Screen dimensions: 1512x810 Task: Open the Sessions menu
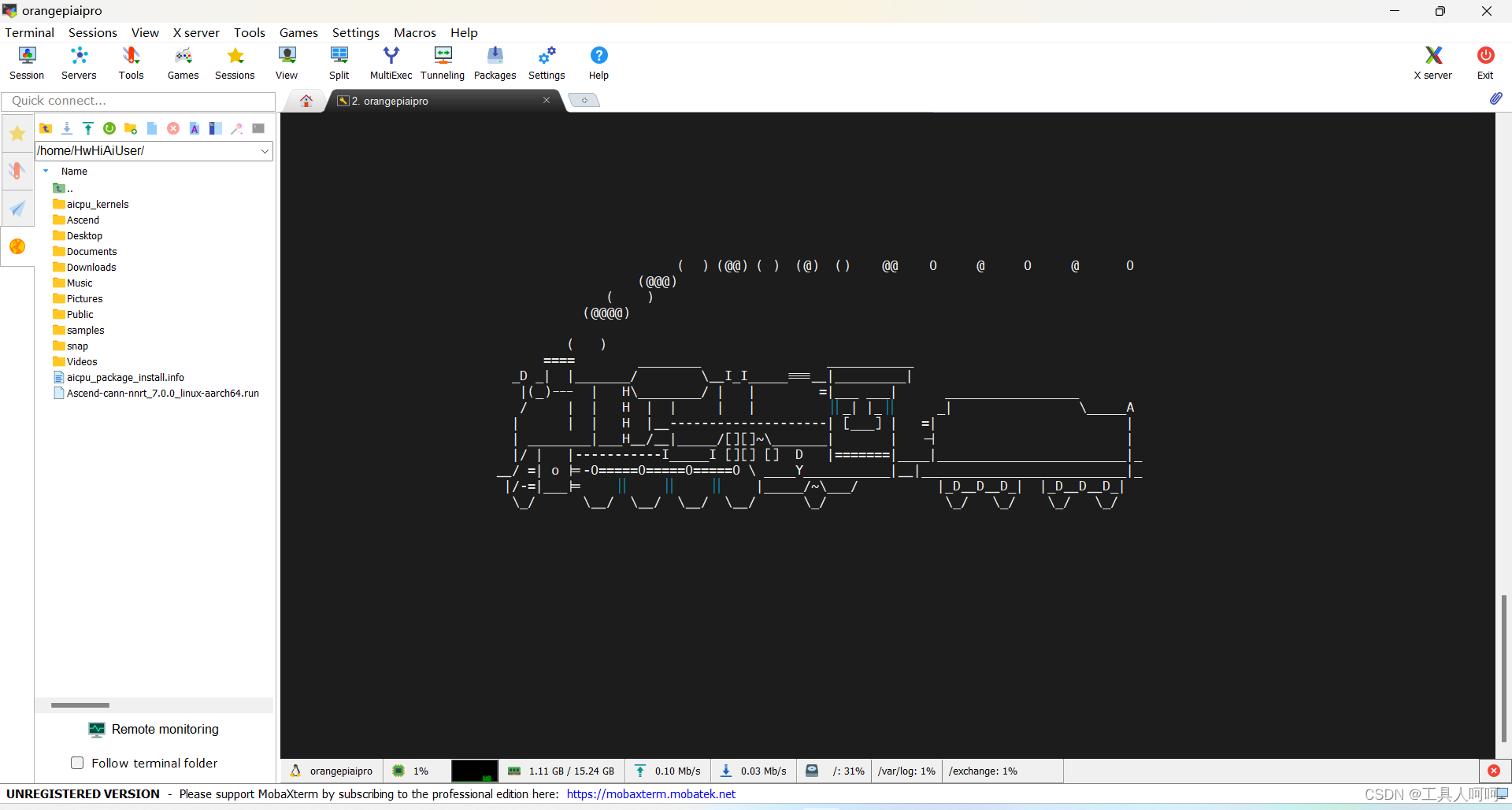pos(93,32)
